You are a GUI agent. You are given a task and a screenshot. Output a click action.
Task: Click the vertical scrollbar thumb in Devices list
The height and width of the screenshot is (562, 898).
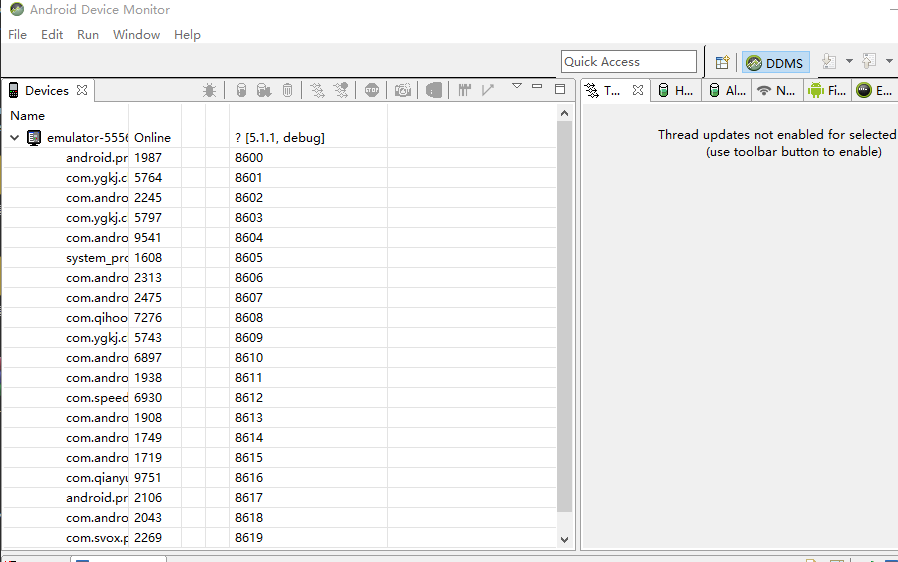point(564,316)
